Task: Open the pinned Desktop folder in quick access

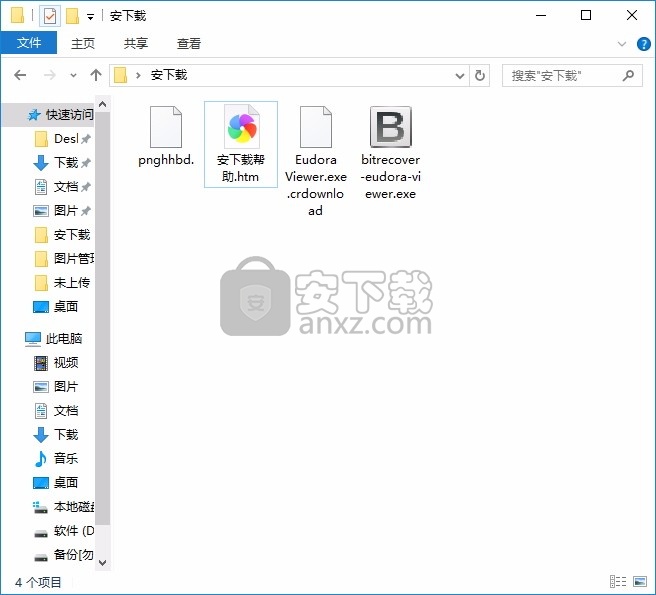Action: coord(62,138)
